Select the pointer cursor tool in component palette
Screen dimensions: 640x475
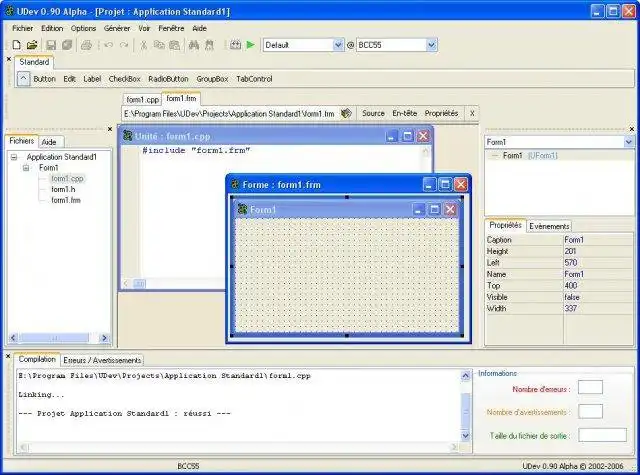point(23,79)
